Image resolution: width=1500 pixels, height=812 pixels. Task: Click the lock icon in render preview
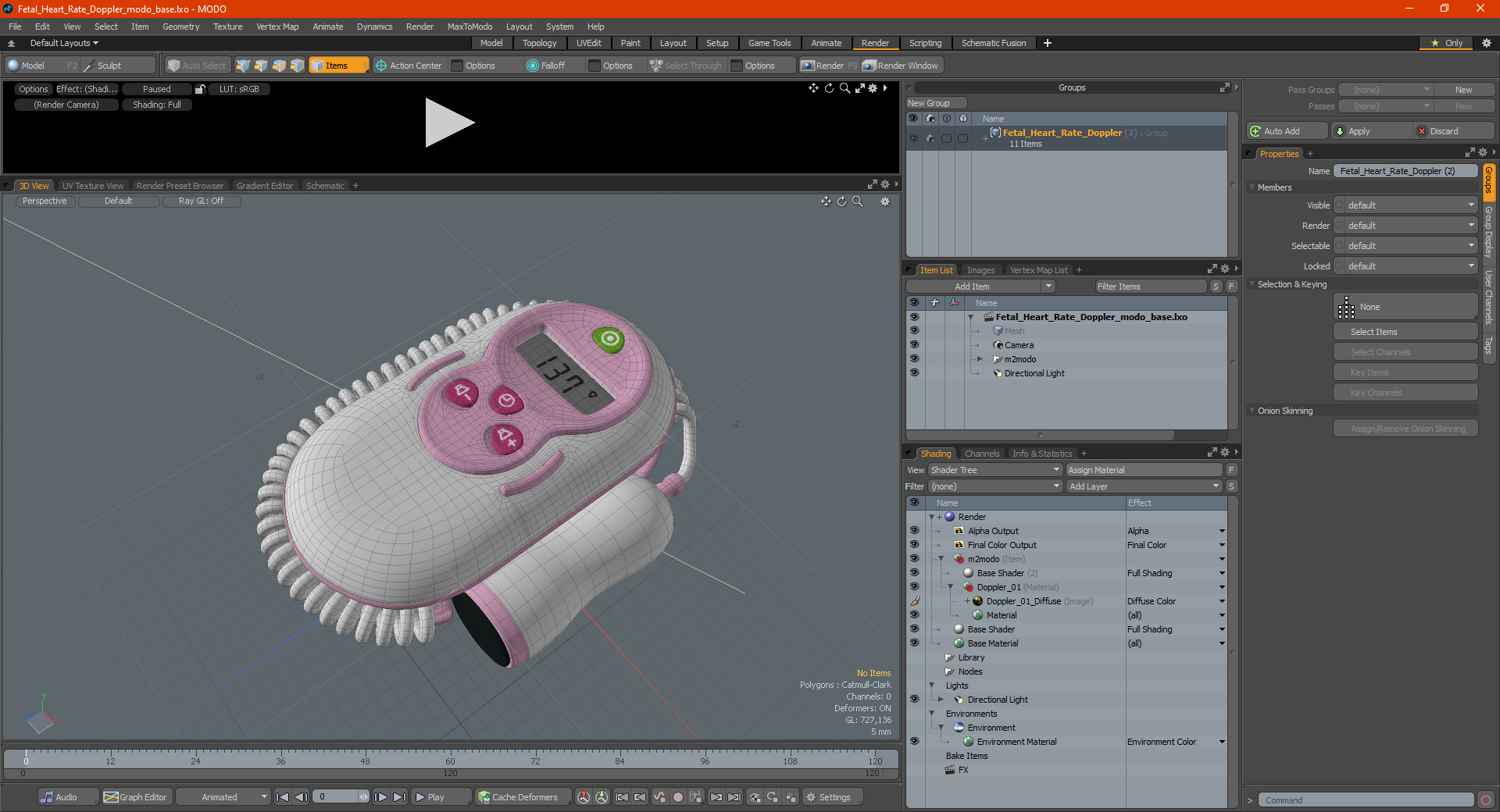pyautogui.click(x=200, y=89)
